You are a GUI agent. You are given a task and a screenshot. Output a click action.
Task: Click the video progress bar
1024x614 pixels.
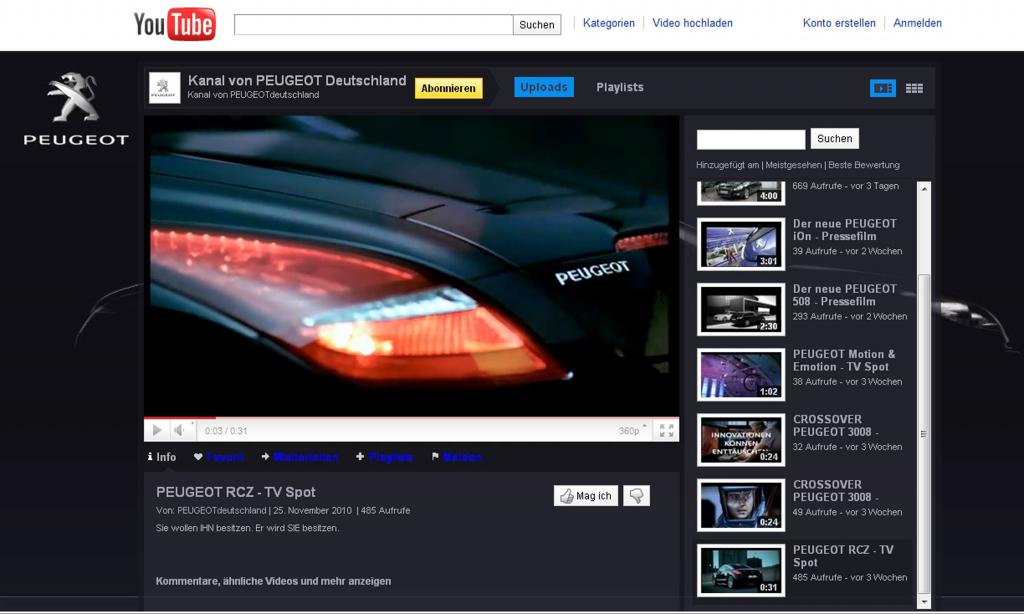[411, 417]
